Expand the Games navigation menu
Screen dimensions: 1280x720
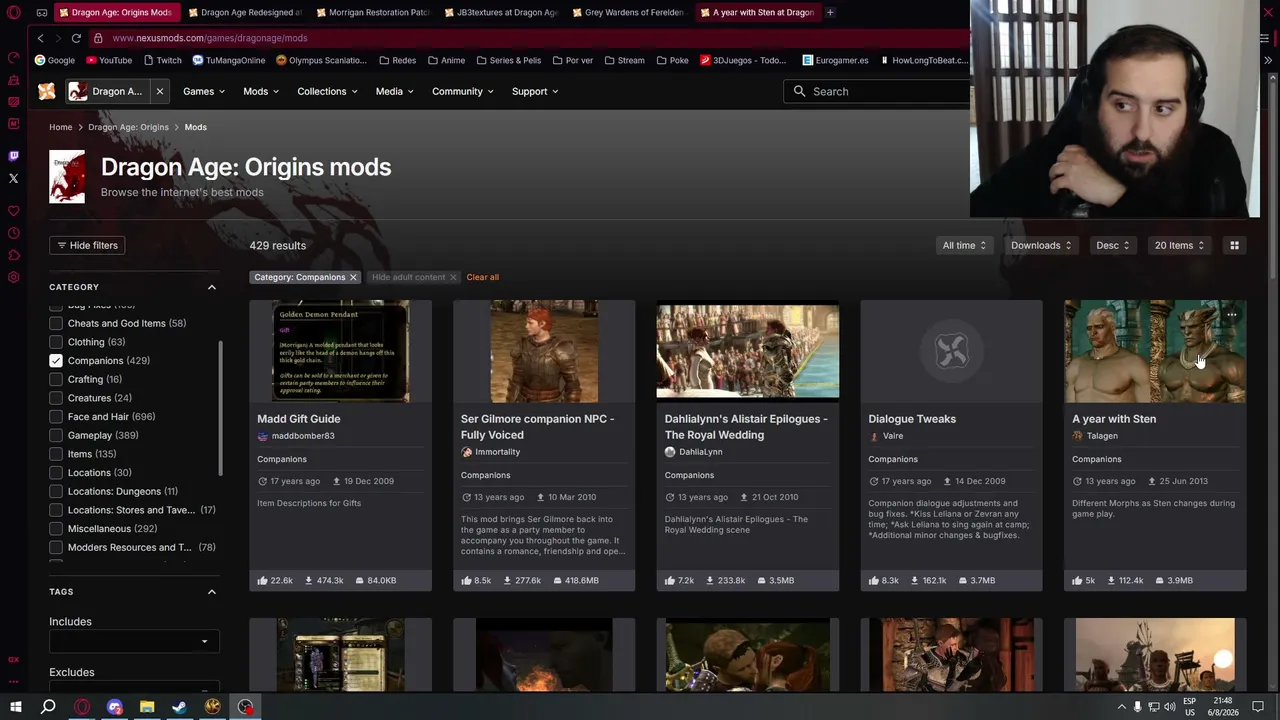pyautogui.click(x=203, y=91)
